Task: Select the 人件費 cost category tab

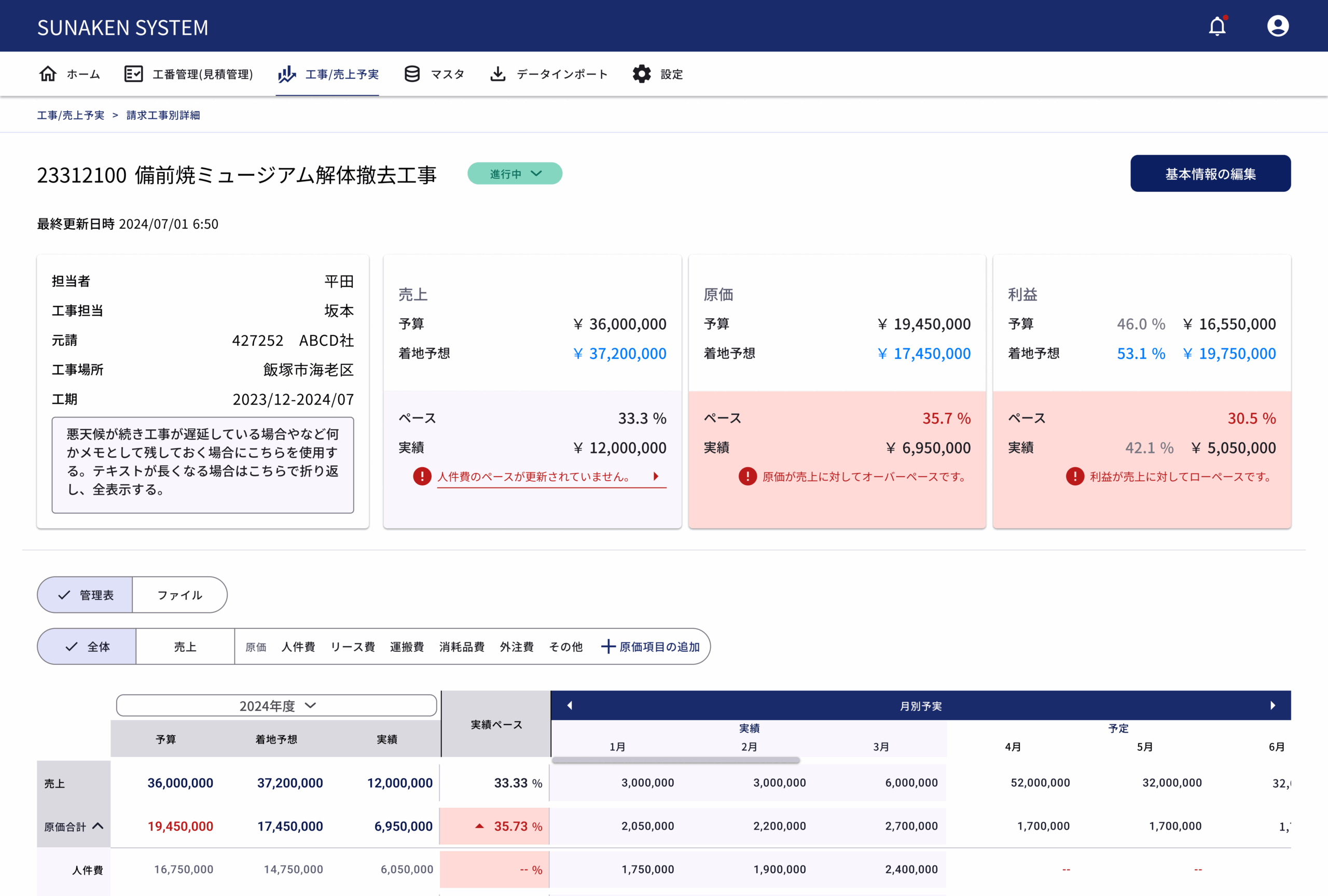Action: coord(298,647)
